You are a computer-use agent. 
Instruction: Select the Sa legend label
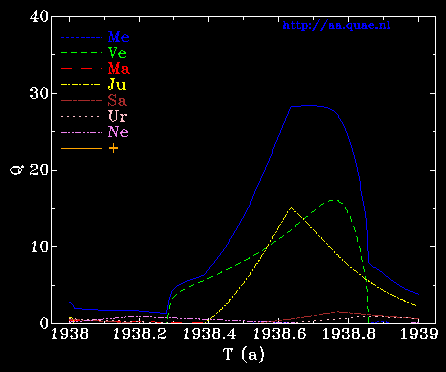pos(117,100)
